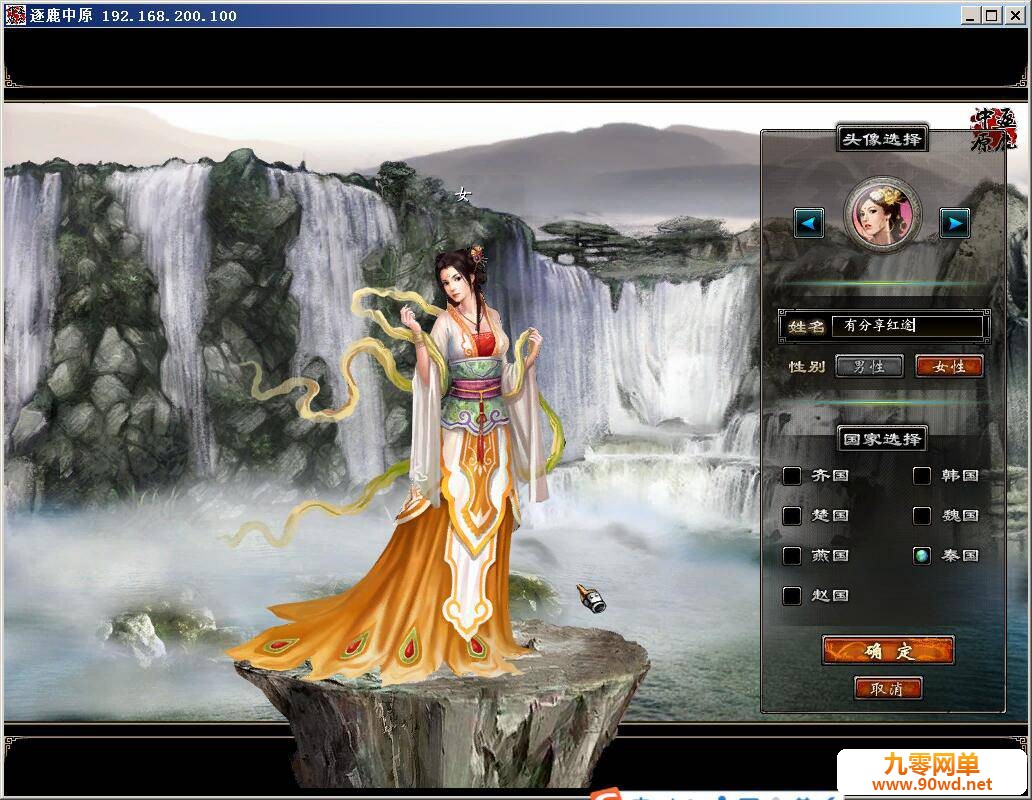Screen dimensions: 1032x800
Task: Click the 女 label above the character
Action: [x=464, y=194]
